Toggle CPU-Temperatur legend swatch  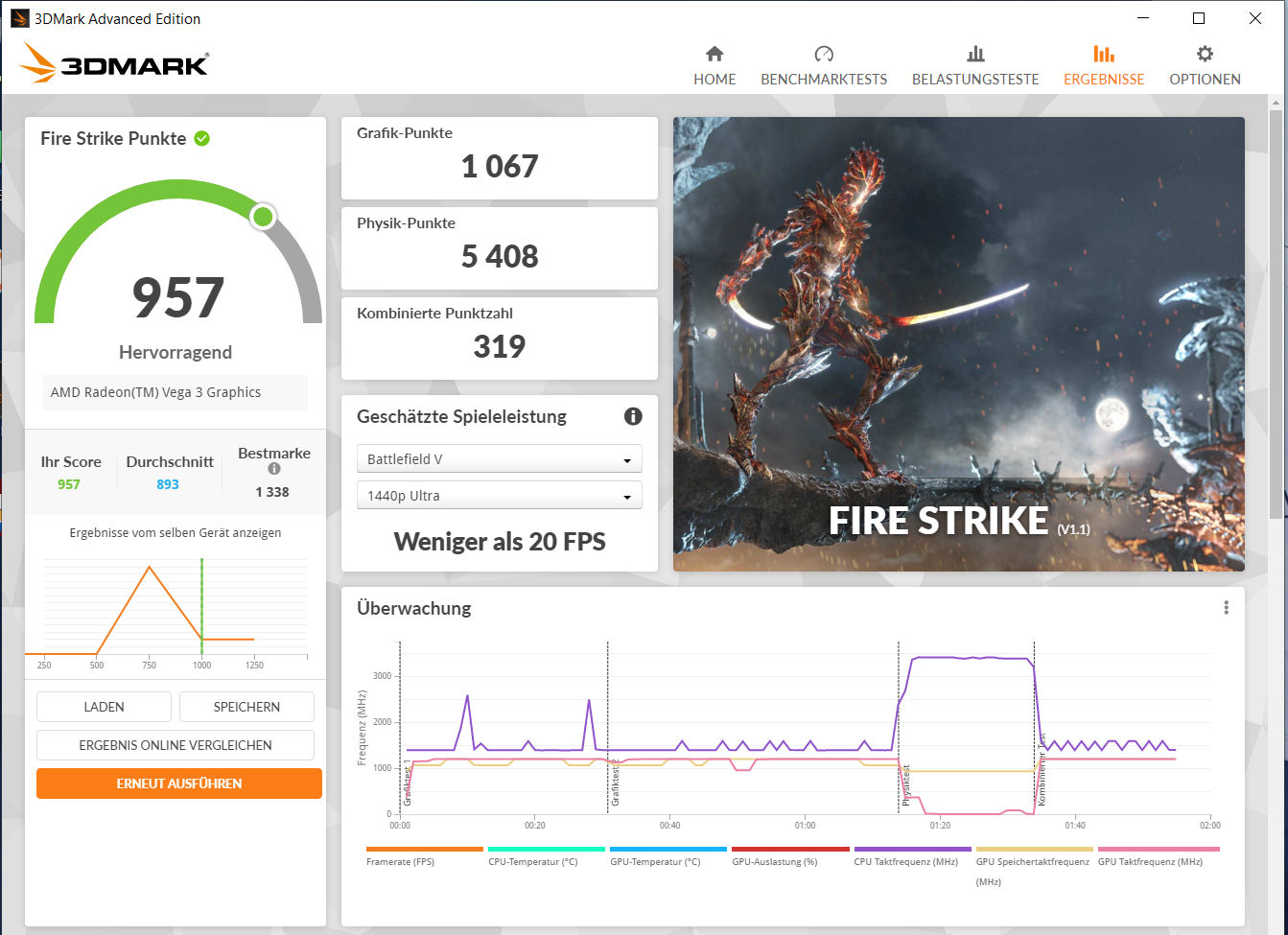pyautogui.click(x=547, y=849)
